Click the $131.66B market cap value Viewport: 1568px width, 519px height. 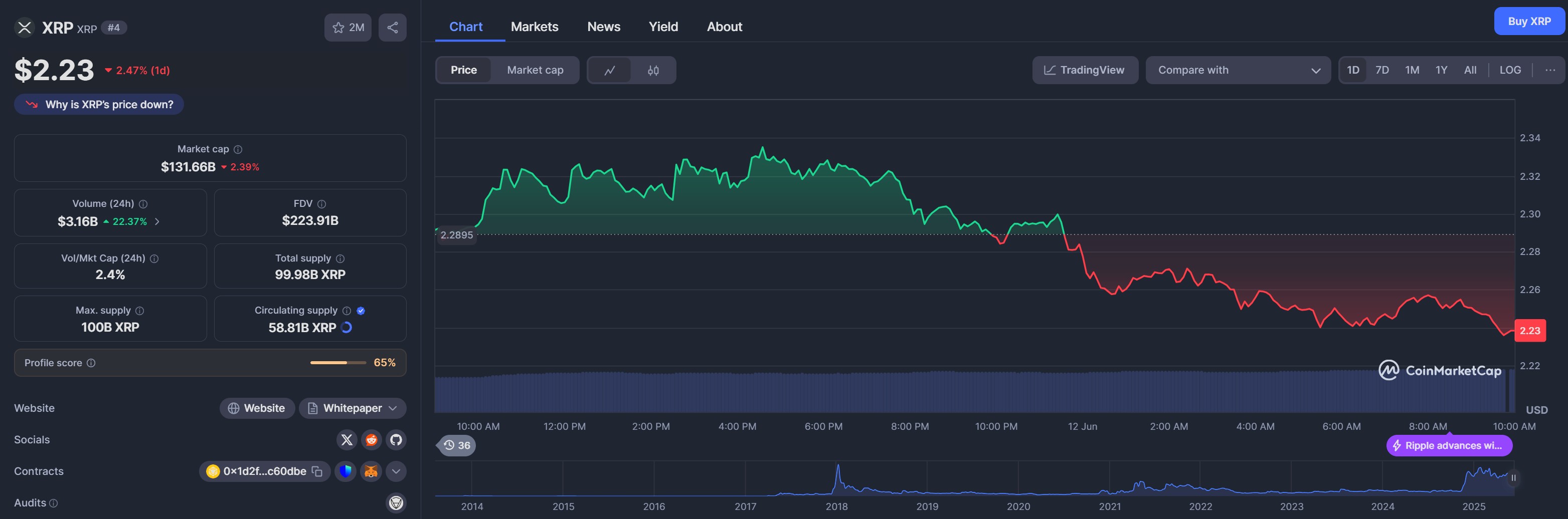[x=188, y=167]
